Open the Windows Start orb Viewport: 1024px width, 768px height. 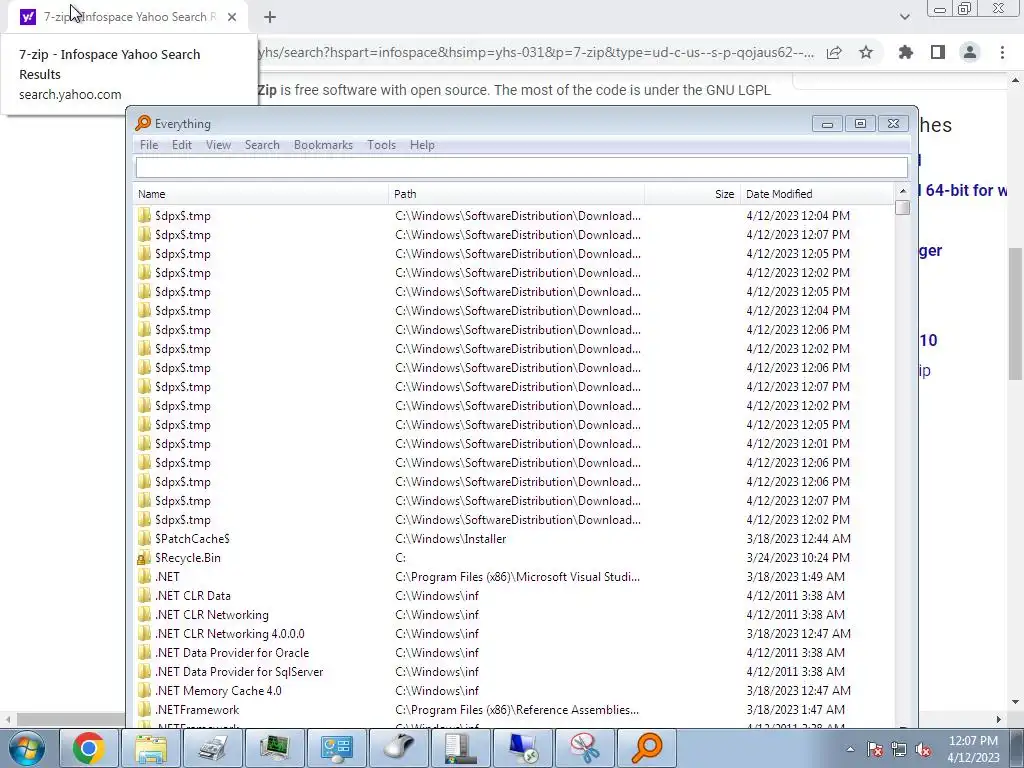click(27, 748)
